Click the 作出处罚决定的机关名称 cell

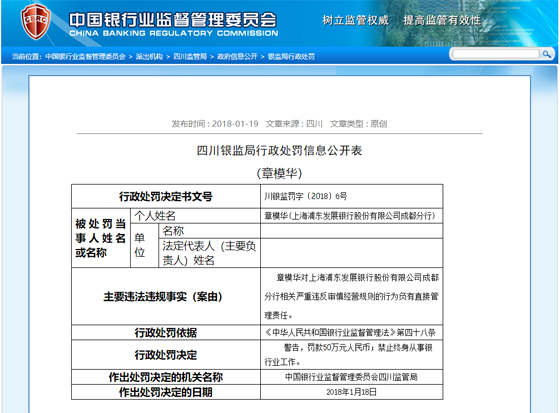(x=166, y=377)
